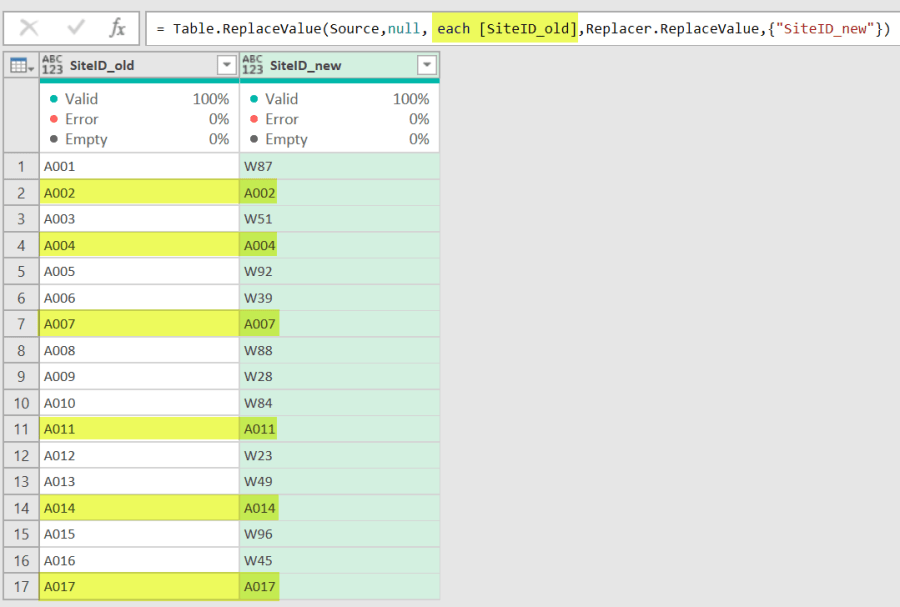The width and height of the screenshot is (900, 607).
Task: Click the fx function icon
Action: 117,28
